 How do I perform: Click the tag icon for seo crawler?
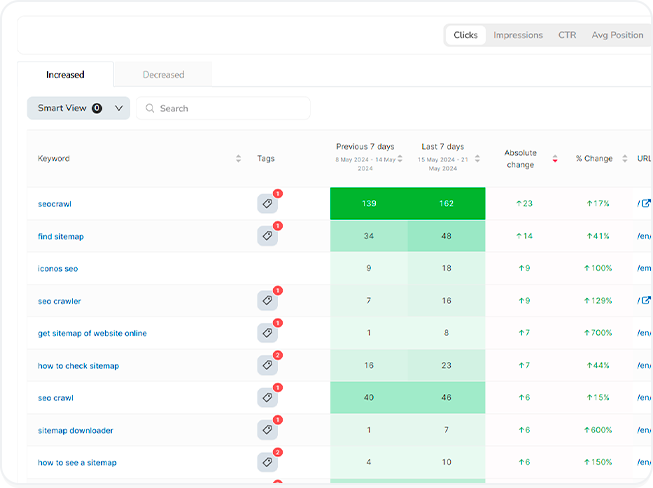(267, 301)
